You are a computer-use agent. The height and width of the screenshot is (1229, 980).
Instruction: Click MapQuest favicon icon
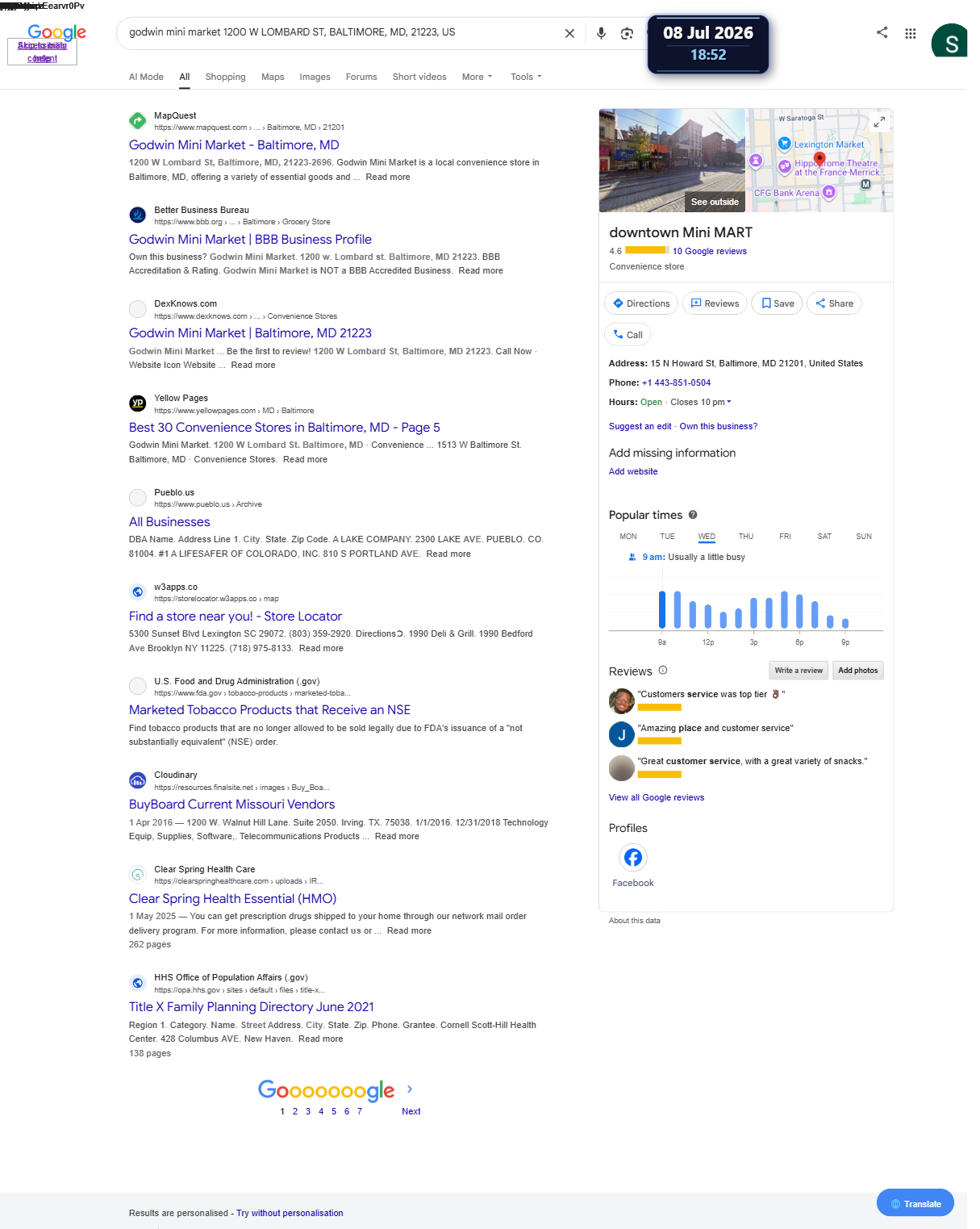[138, 121]
